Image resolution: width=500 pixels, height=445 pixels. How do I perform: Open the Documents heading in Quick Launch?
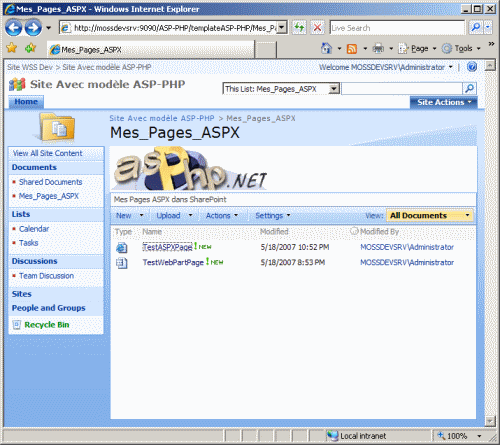coord(34,167)
